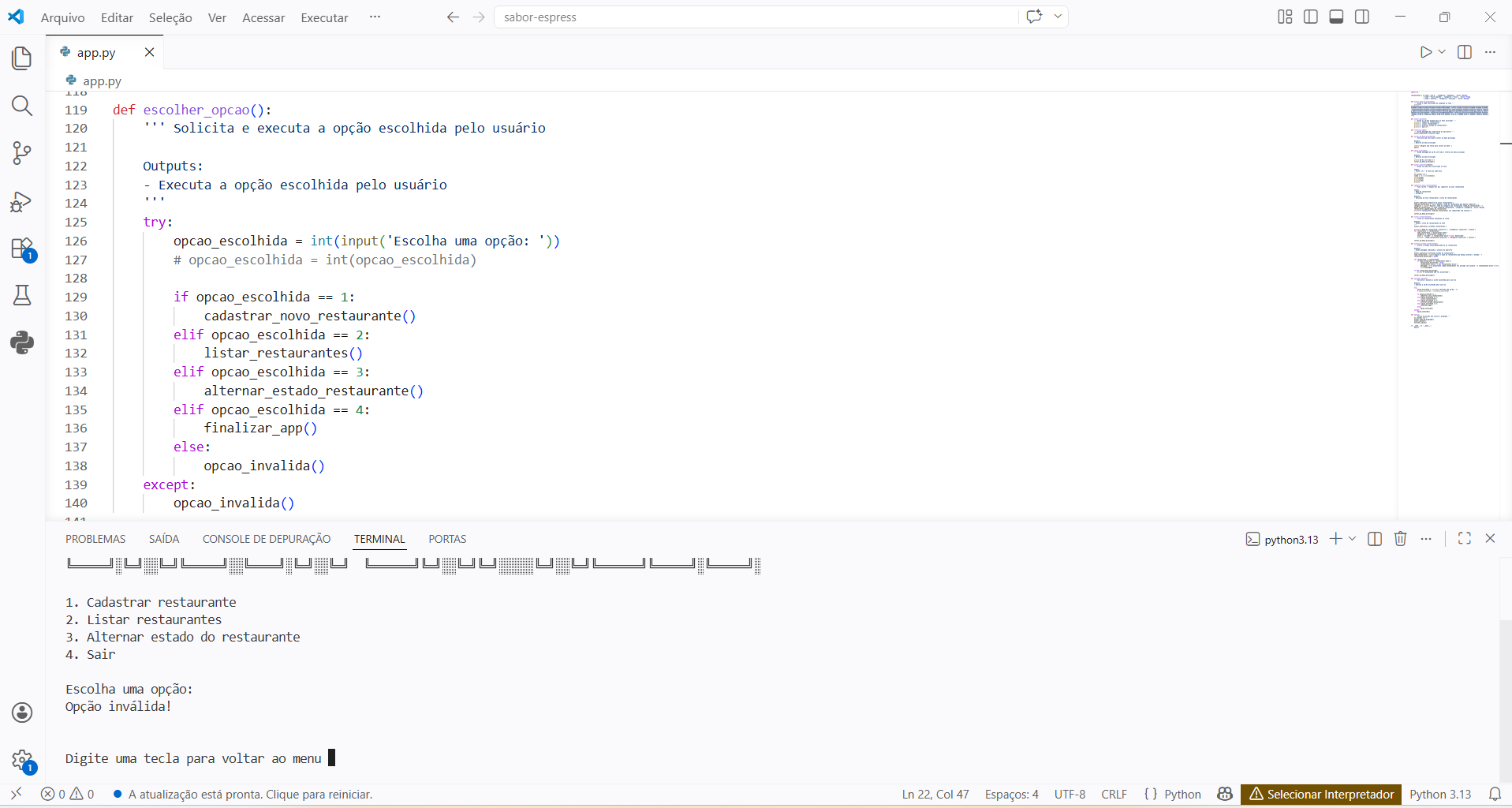Switch to the PROBLEMAS panel tab
Viewport: 1512px width, 808px height.
(95, 539)
